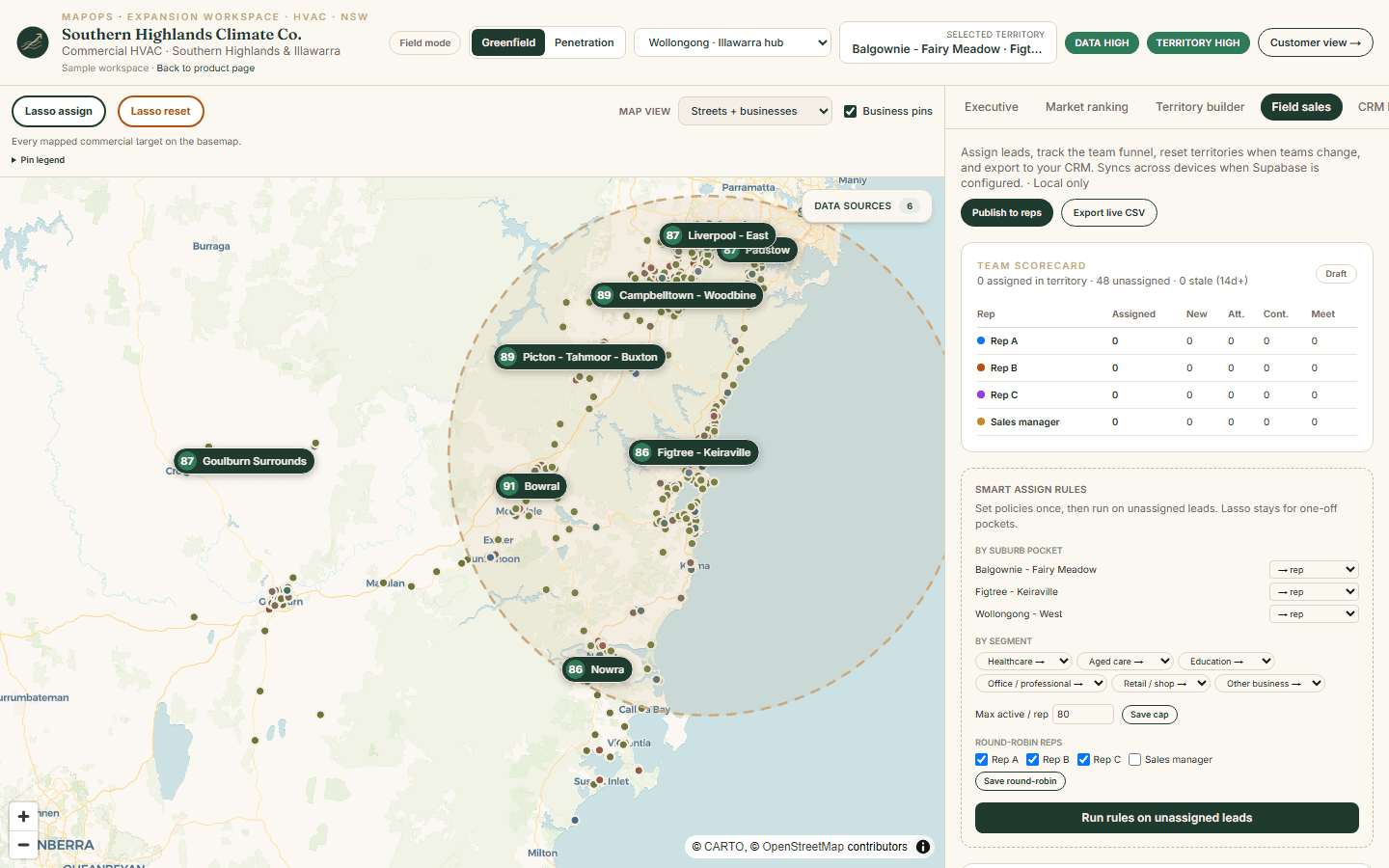This screenshot has width=1389, height=868.
Task: Select the Nowra 86 map pin
Action: [597, 669]
